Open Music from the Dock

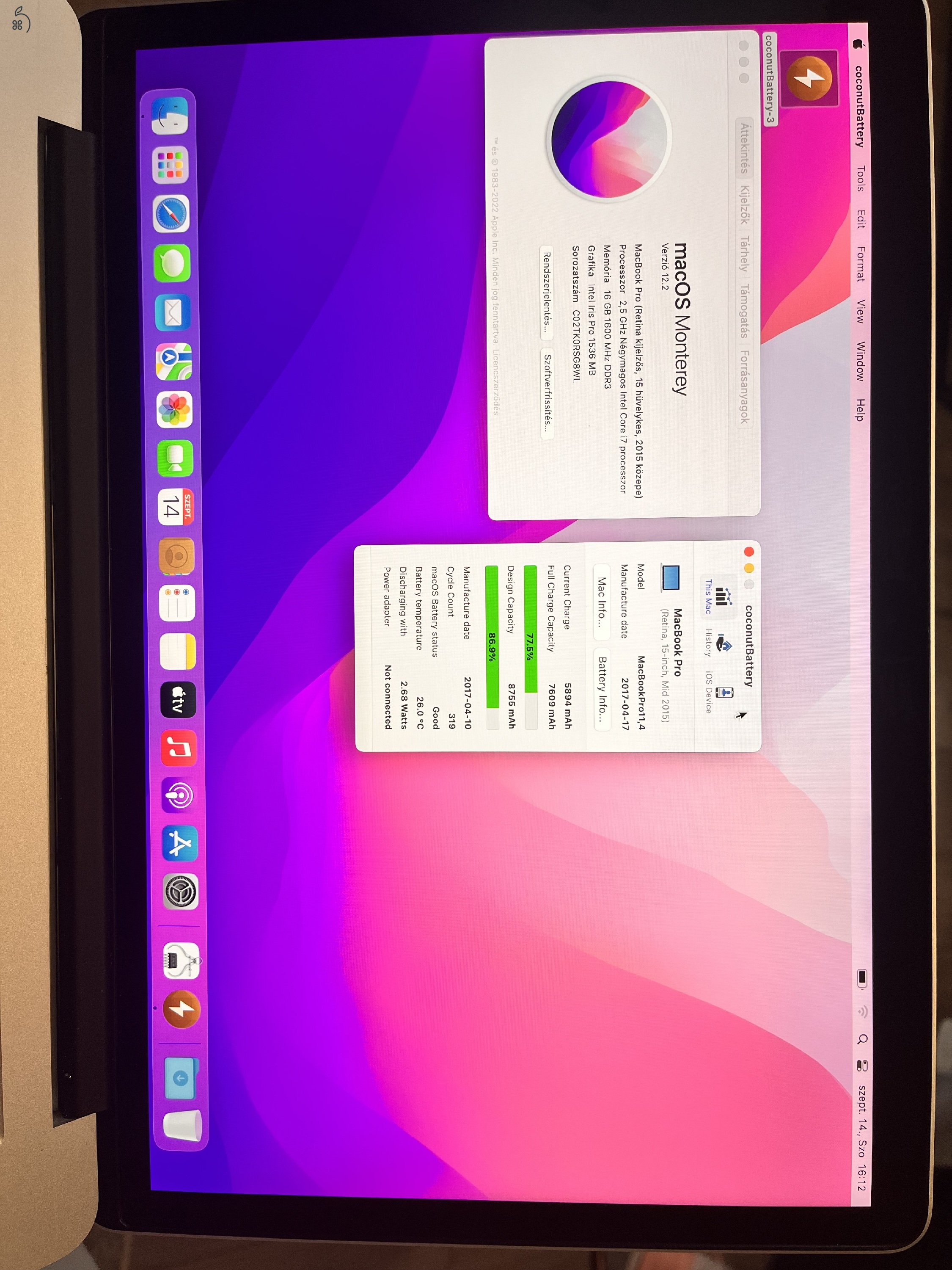click(x=179, y=749)
